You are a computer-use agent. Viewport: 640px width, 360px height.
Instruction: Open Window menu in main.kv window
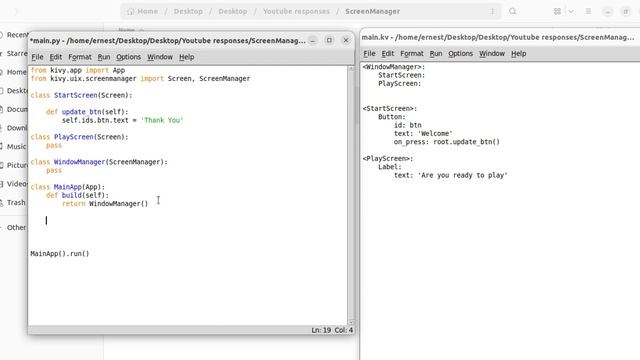(x=491, y=53)
